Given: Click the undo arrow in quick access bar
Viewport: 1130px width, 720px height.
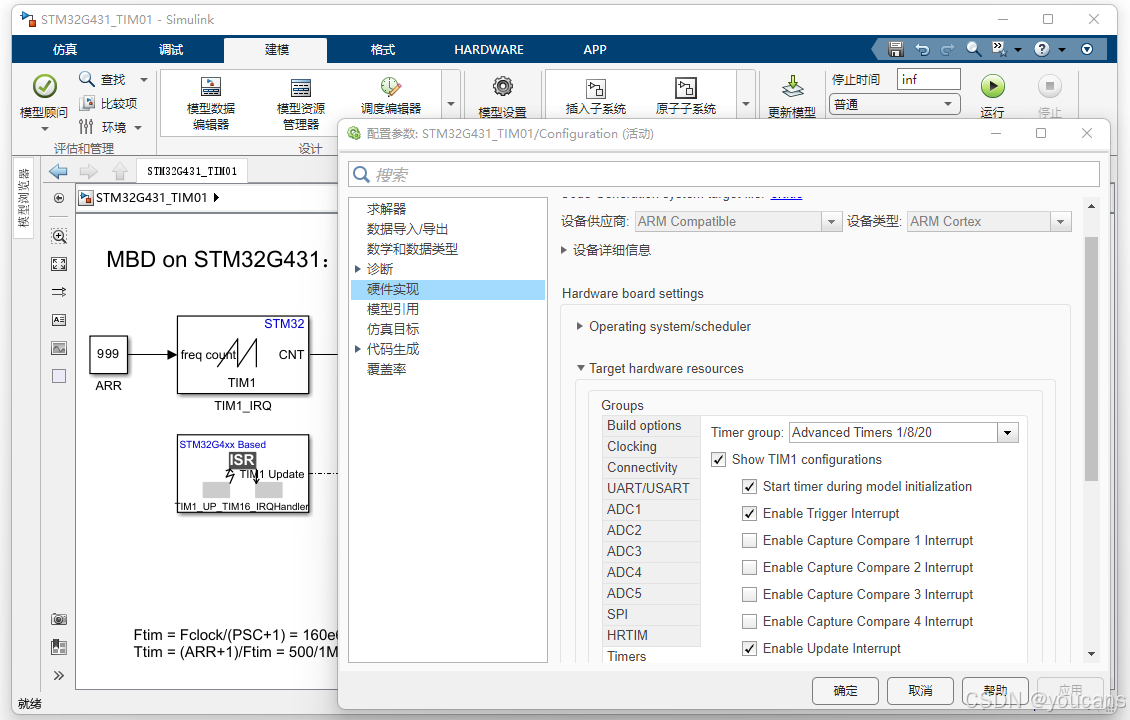Looking at the screenshot, I should point(922,49).
